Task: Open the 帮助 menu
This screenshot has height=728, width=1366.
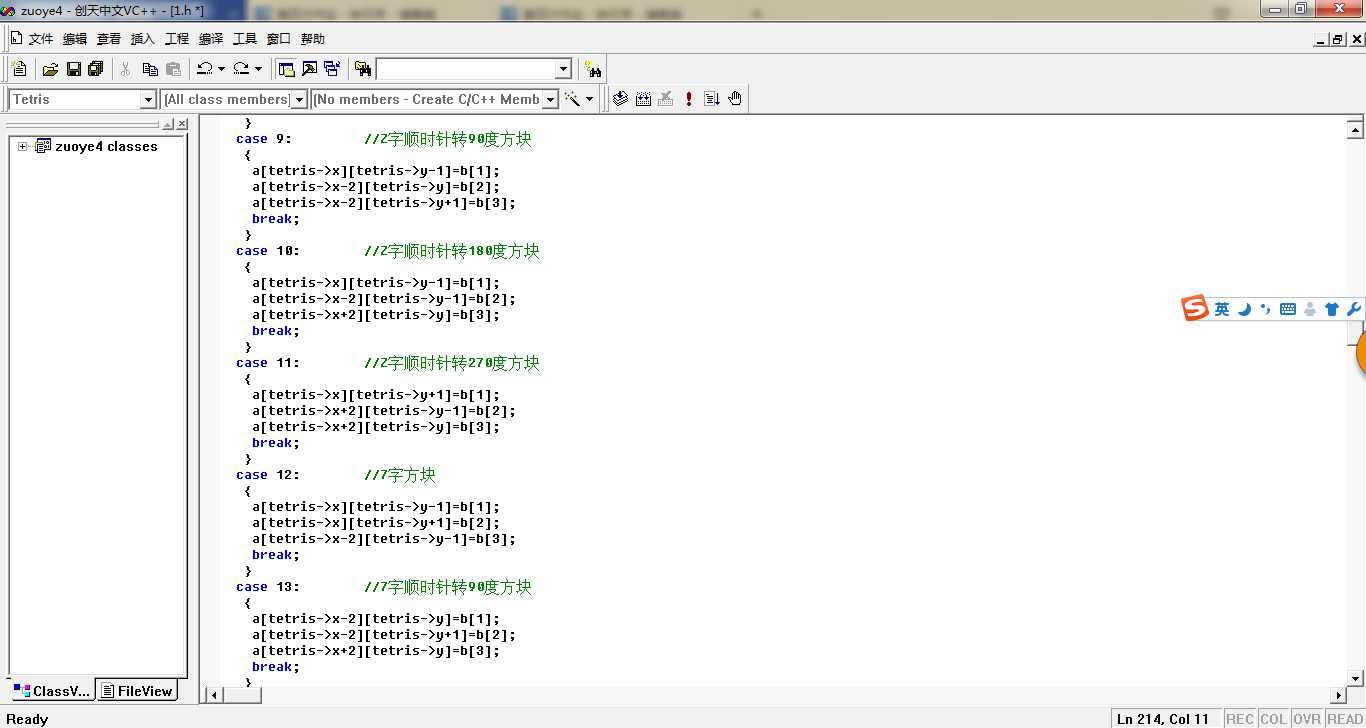Action: pos(313,39)
